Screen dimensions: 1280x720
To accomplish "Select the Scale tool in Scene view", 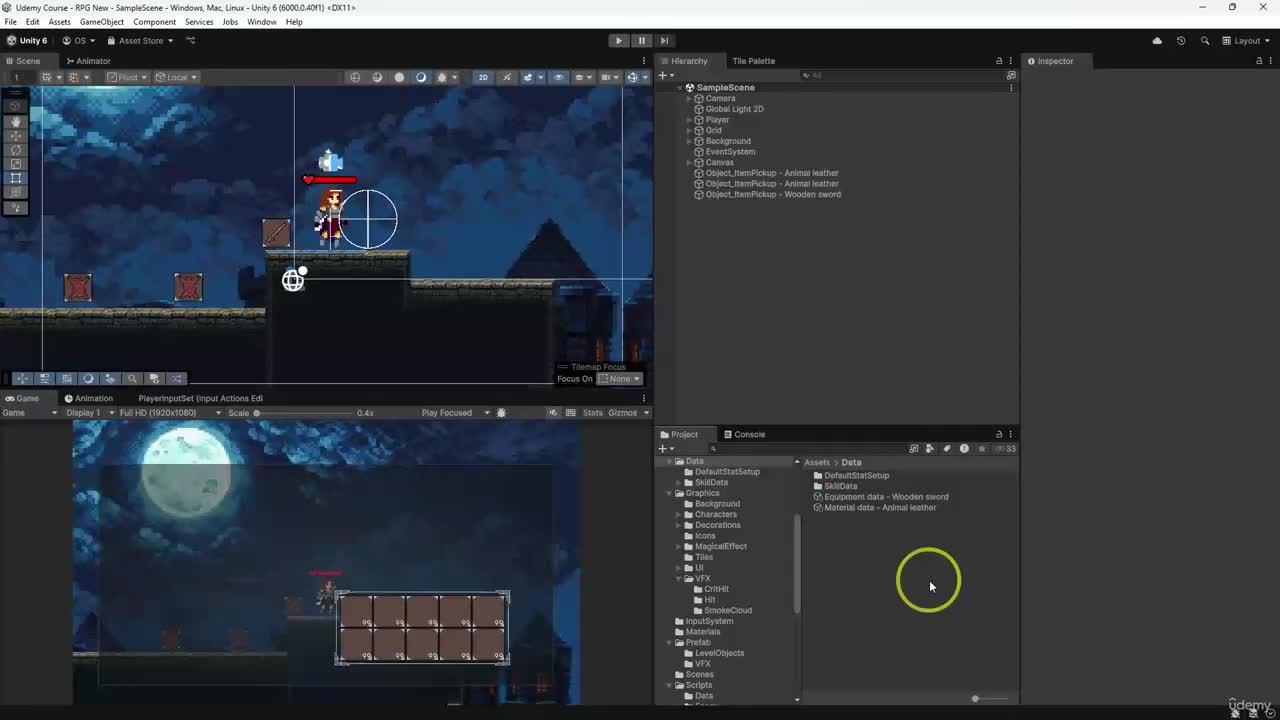I will [x=16, y=164].
